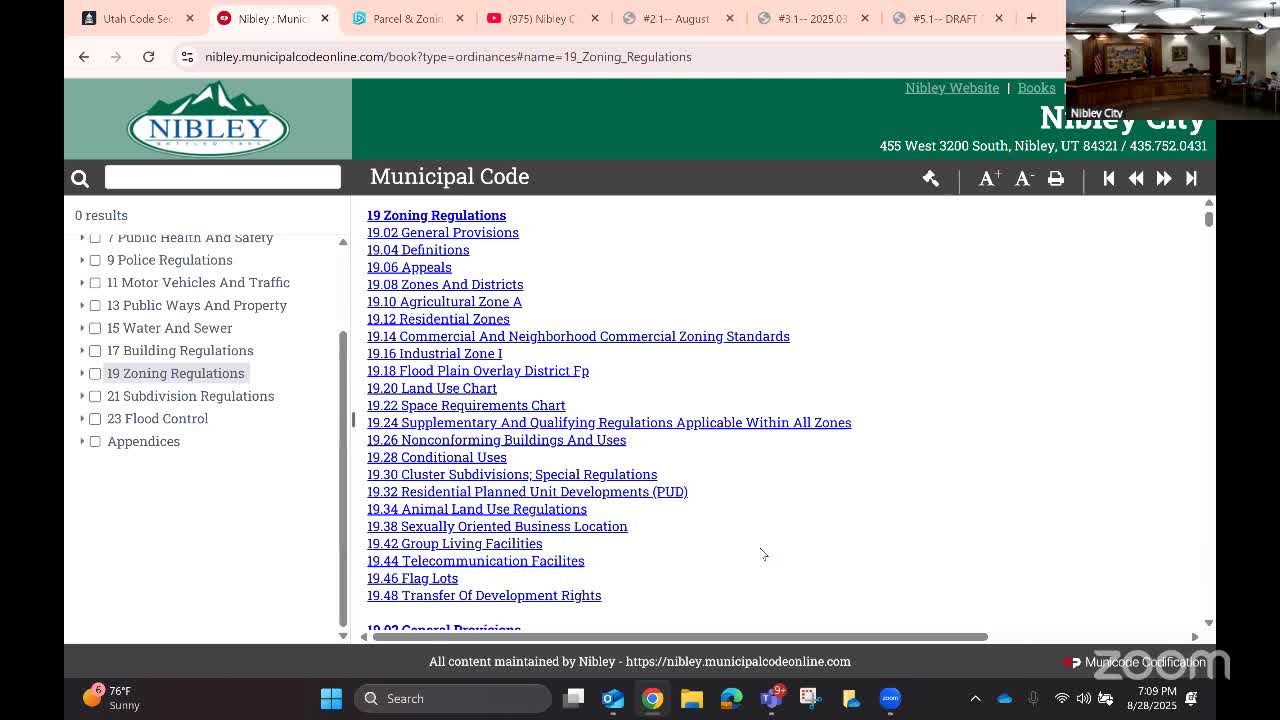Check the 19 Zoning Regulations checkbox
1280x720 pixels.
[95, 373]
